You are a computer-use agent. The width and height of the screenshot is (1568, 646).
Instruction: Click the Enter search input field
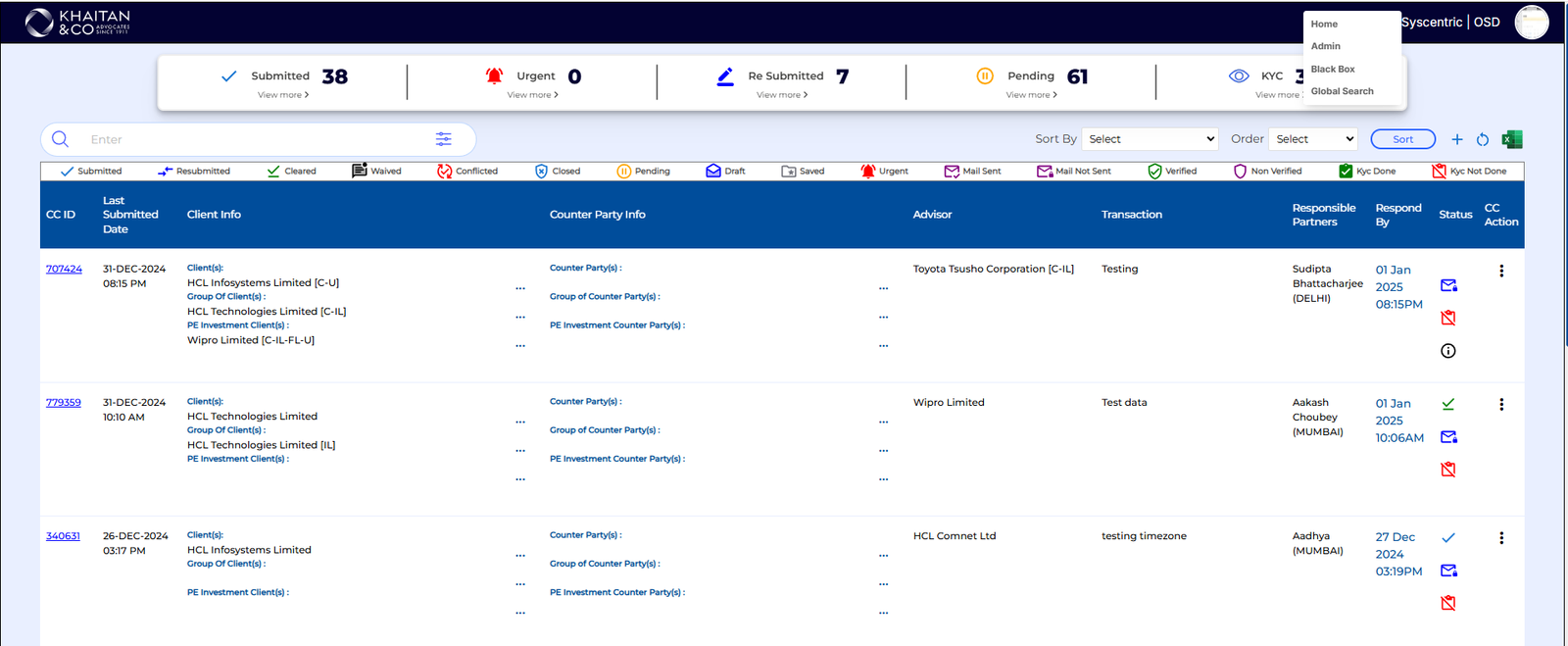click(255, 139)
